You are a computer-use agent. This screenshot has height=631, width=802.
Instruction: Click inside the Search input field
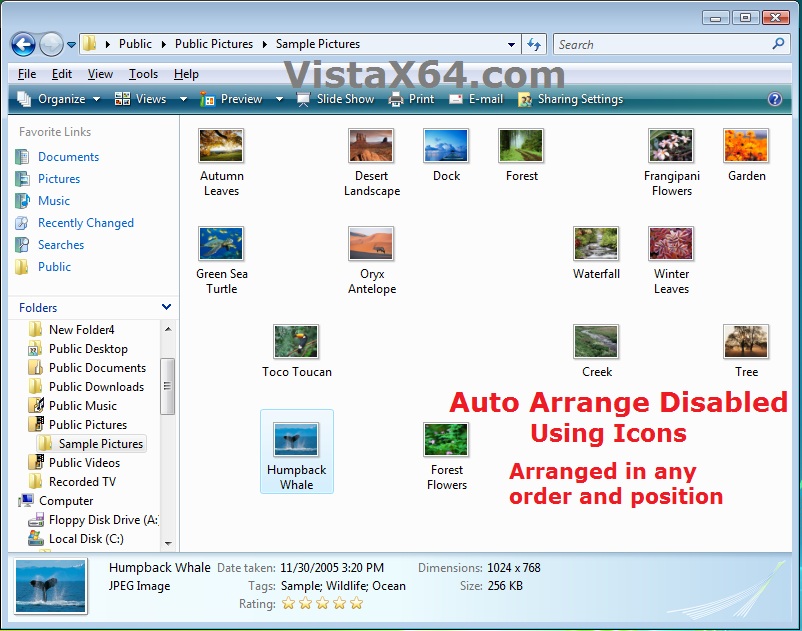coord(662,44)
